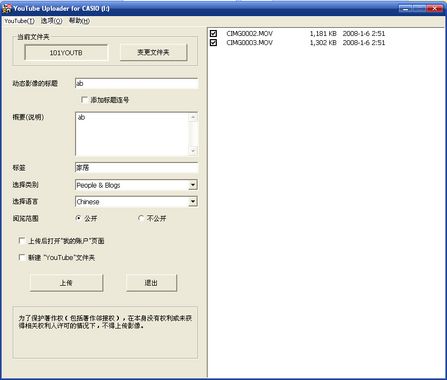Select the 公开 public radio button
This screenshot has height=380, width=447.
tap(78, 218)
